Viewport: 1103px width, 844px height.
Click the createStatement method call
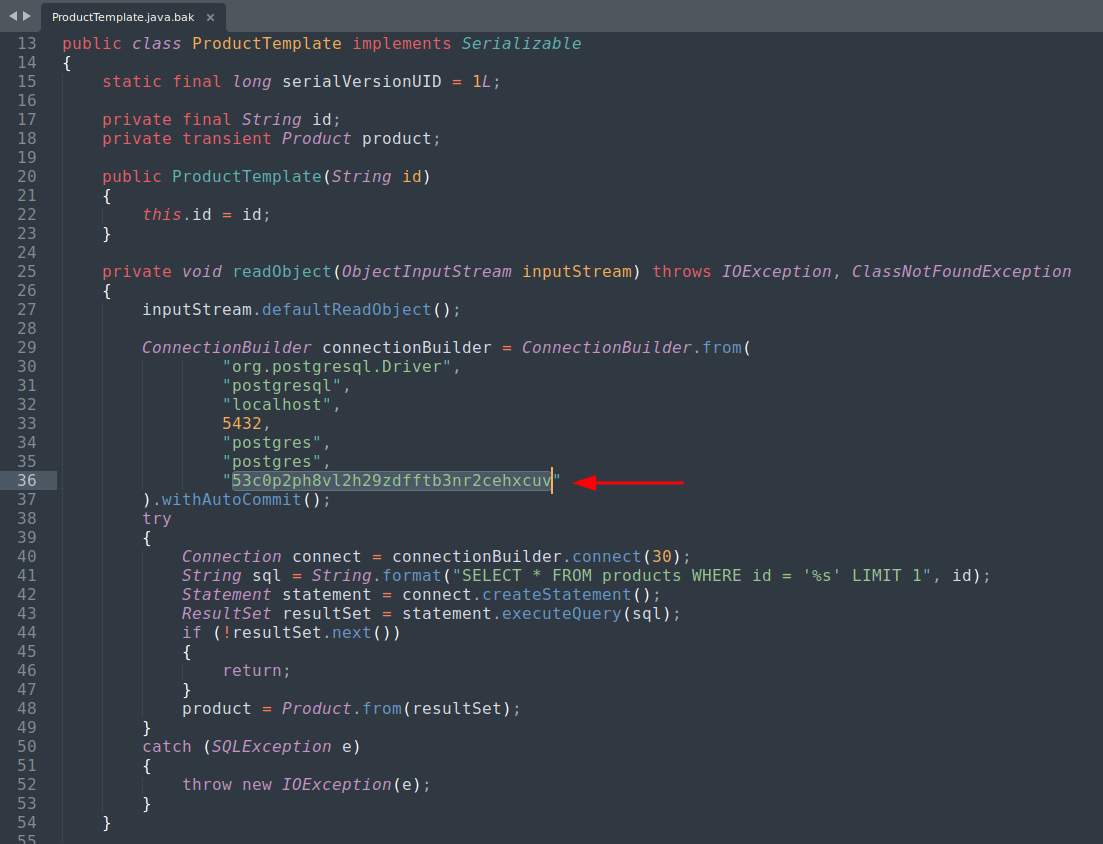(x=556, y=594)
